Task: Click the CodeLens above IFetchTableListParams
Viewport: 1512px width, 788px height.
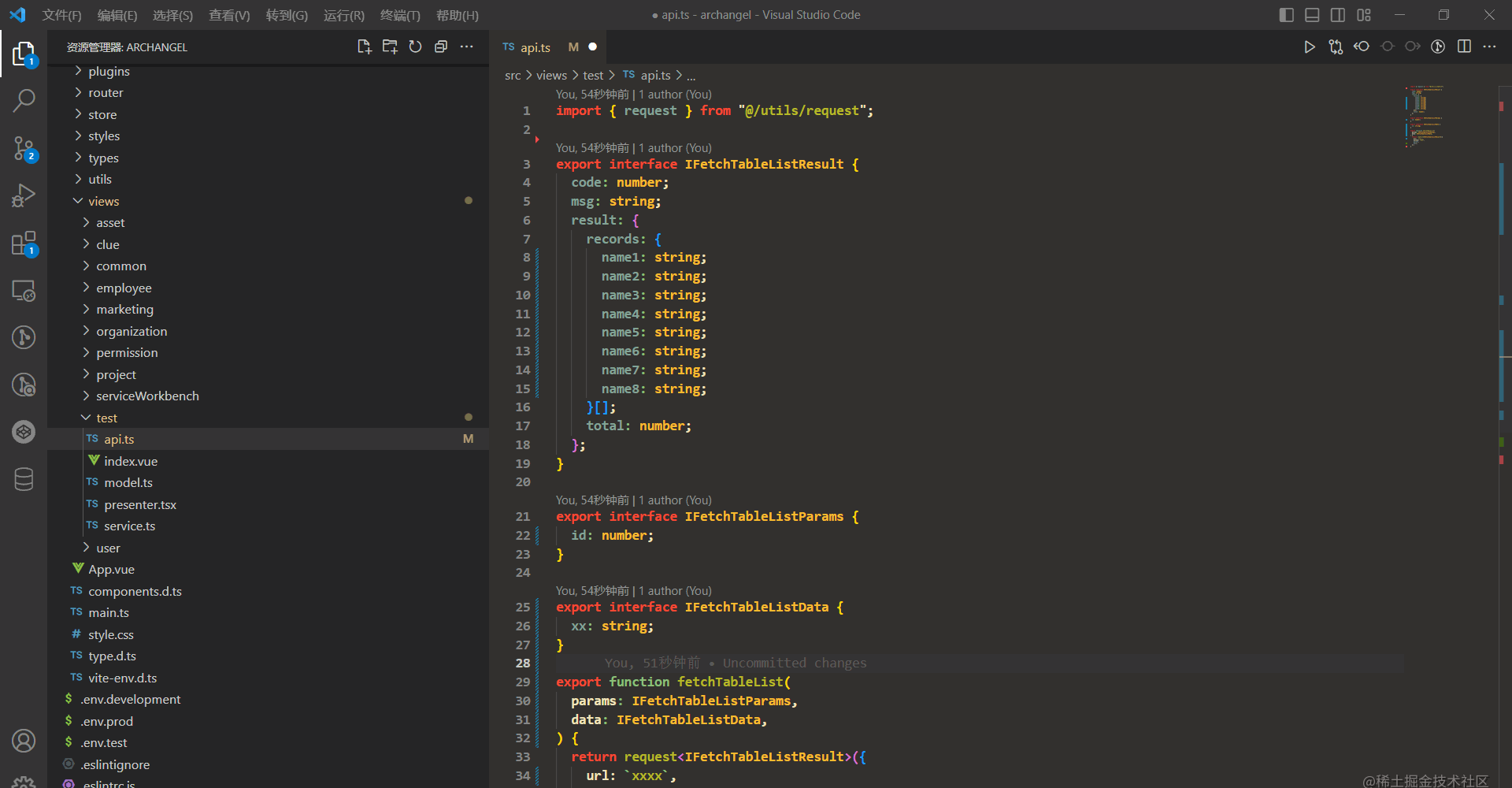Action: [x=634, y=500]
